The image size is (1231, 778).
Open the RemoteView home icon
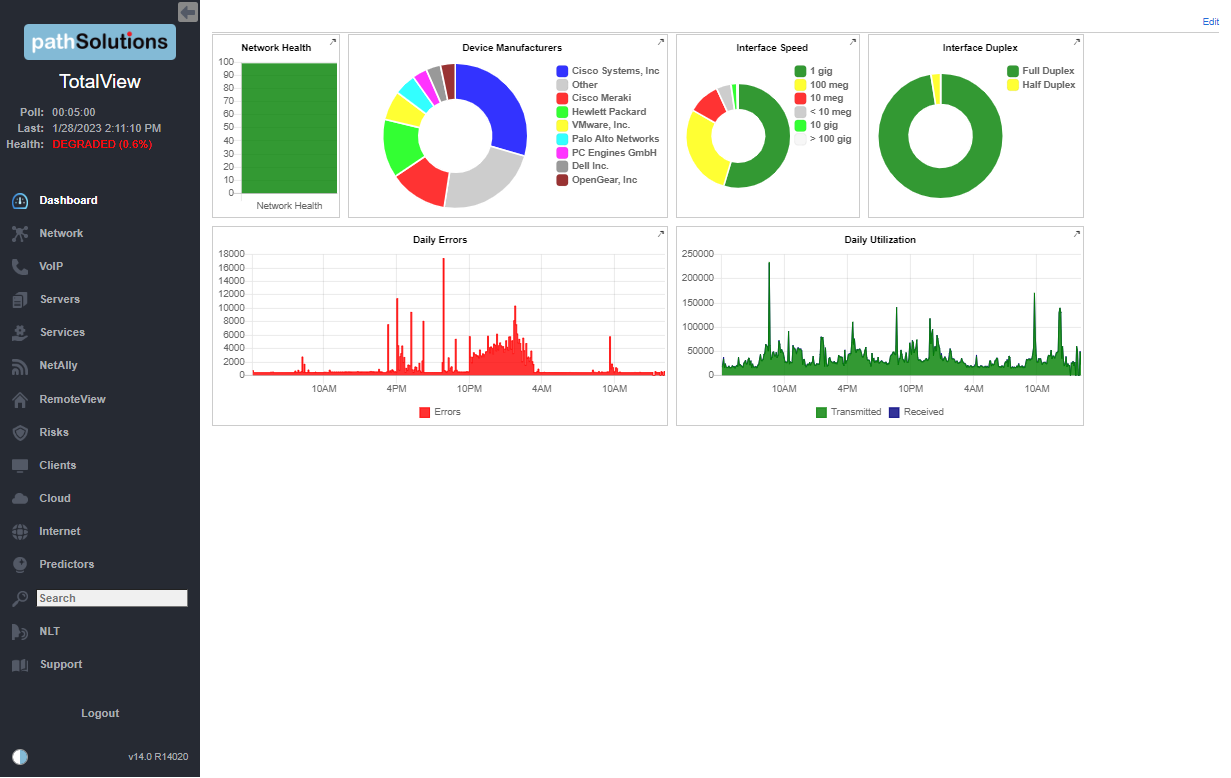pyautogui.click(x=20, y=399)
